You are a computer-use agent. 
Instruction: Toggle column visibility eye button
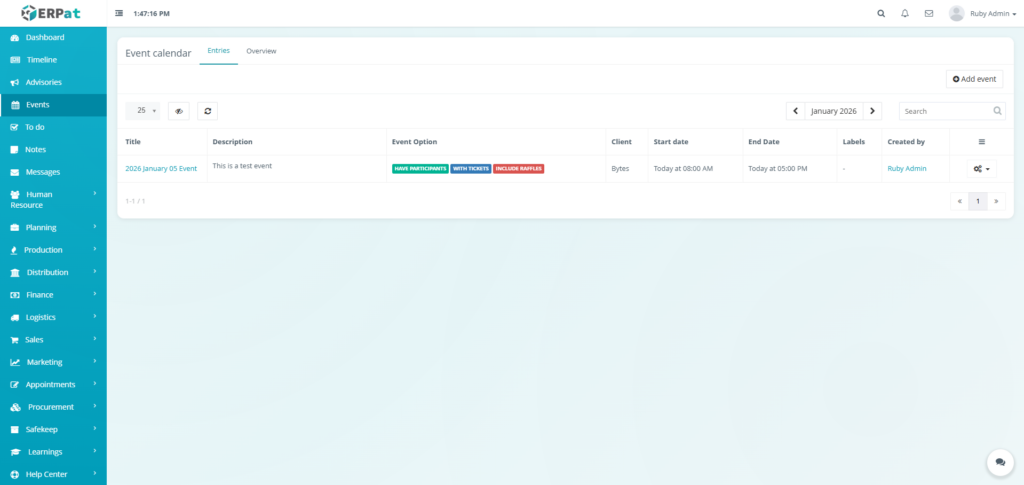click(x=179, y=111)
